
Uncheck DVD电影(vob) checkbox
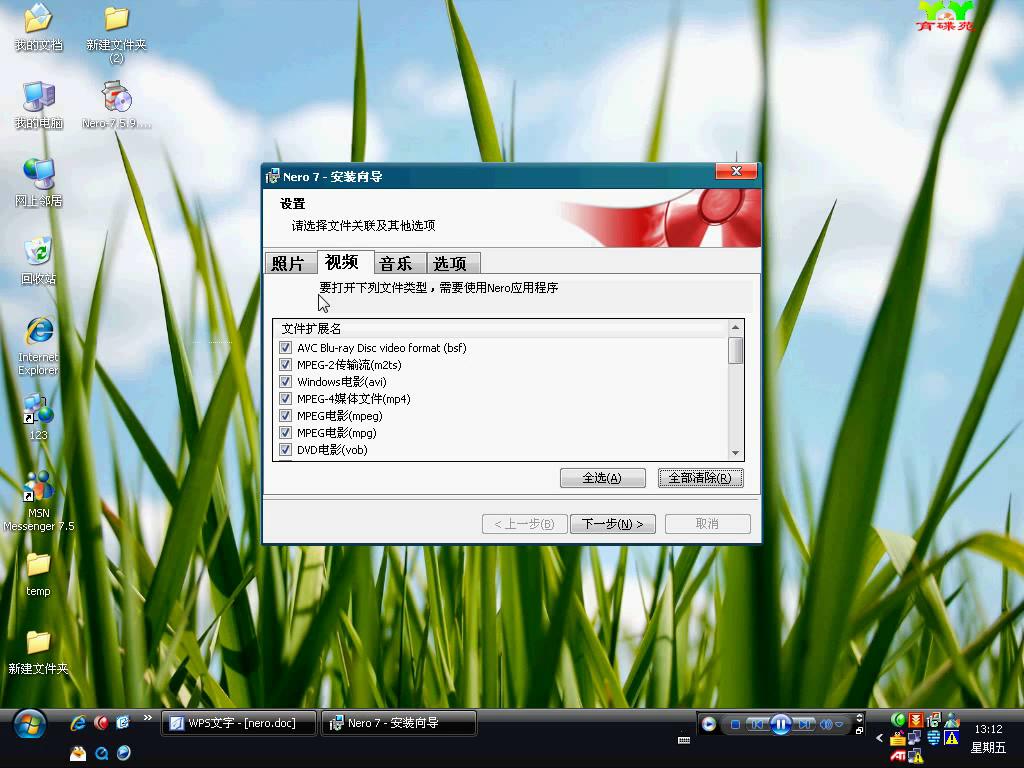tap(285, 449)
